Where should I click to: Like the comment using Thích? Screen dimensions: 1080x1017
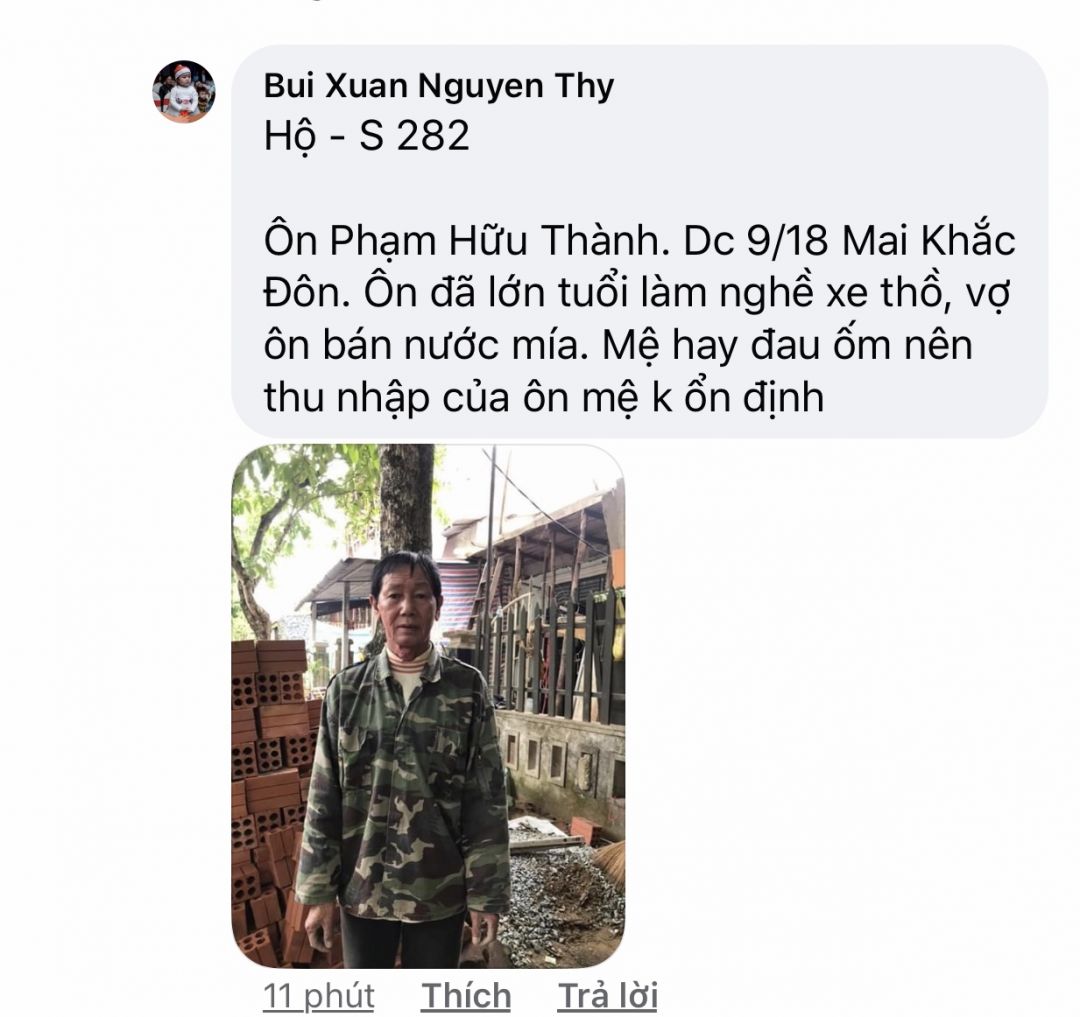click(466, 996)
